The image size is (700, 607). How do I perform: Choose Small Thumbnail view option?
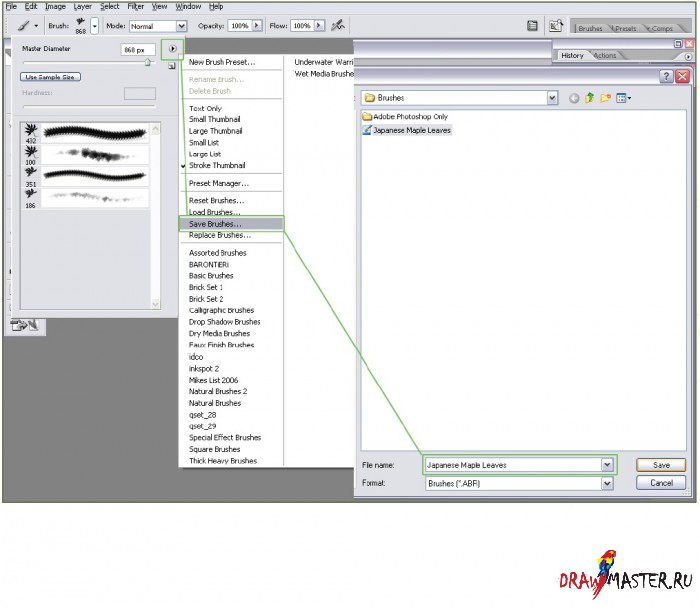pos(214,119)
